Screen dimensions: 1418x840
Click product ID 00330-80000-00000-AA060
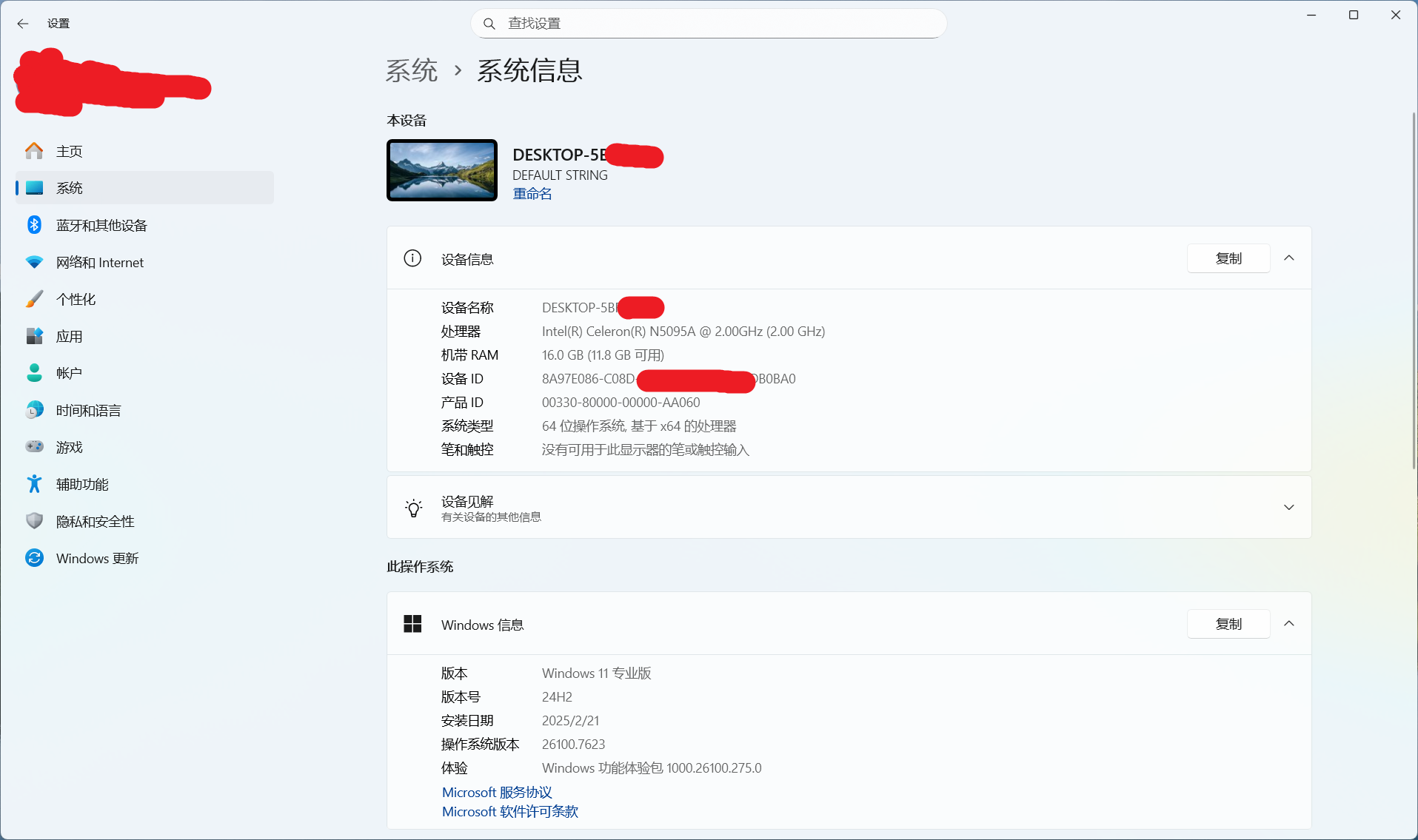[x=621, y=403]
